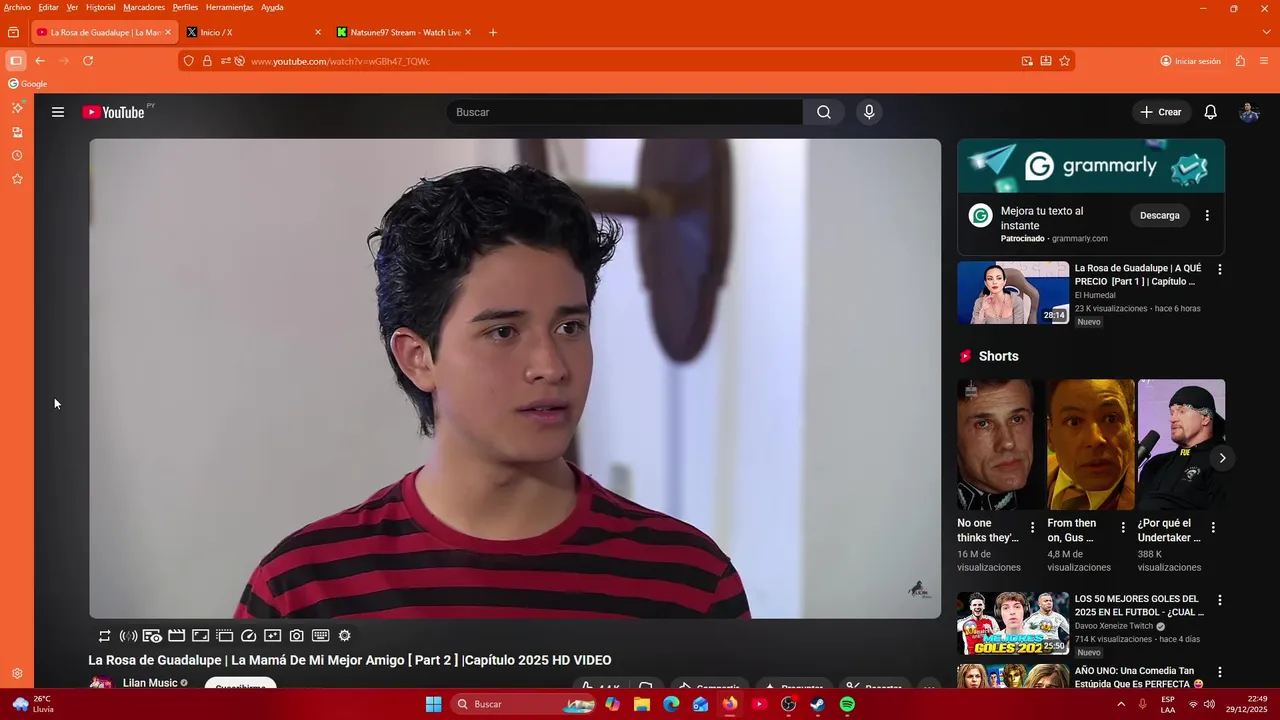Screen dimensions: 1280x720
Task: Take a video screenshot with the camera icon
Action: coord(296,636)
